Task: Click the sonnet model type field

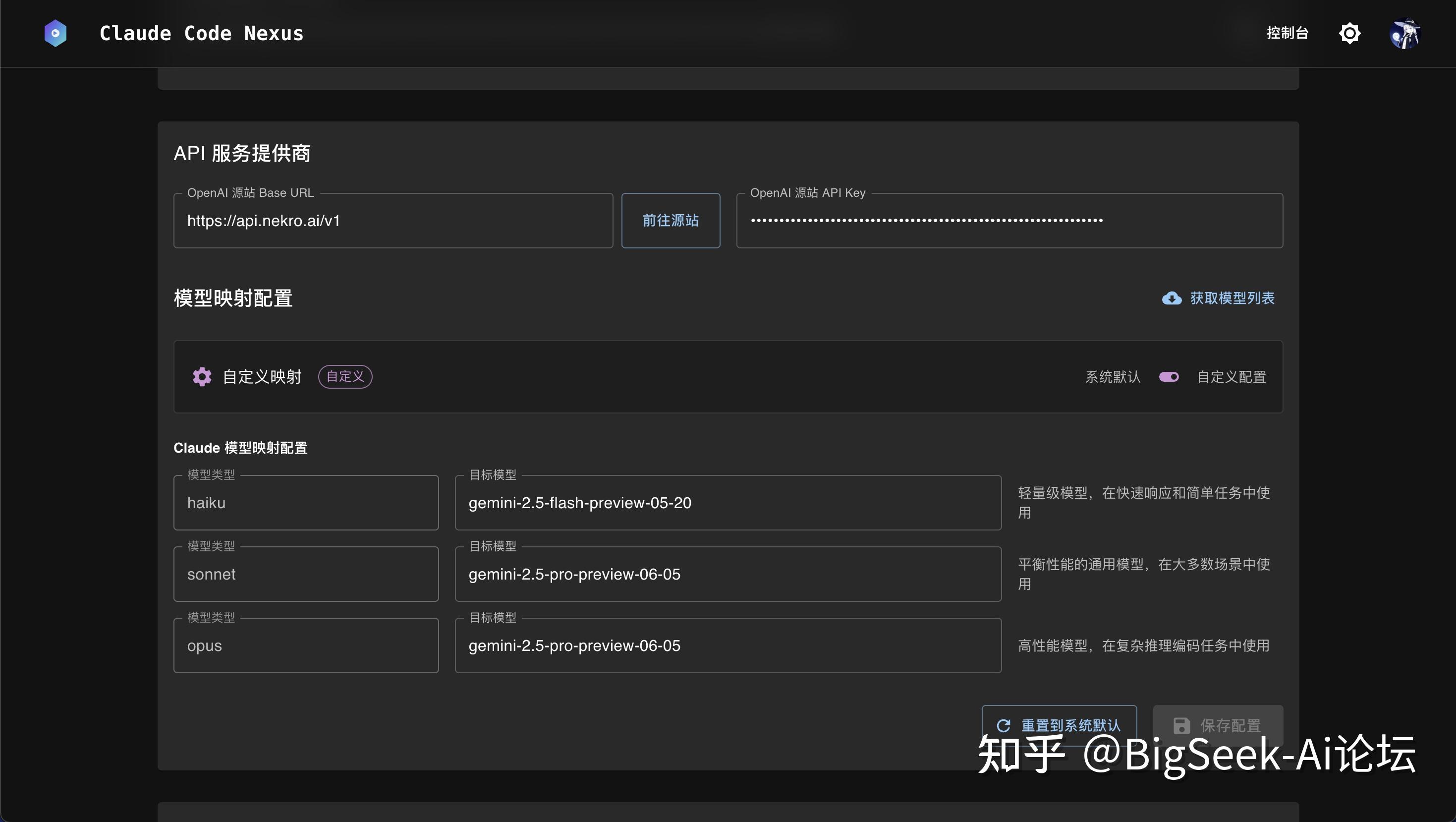Action: click(306, 574)
